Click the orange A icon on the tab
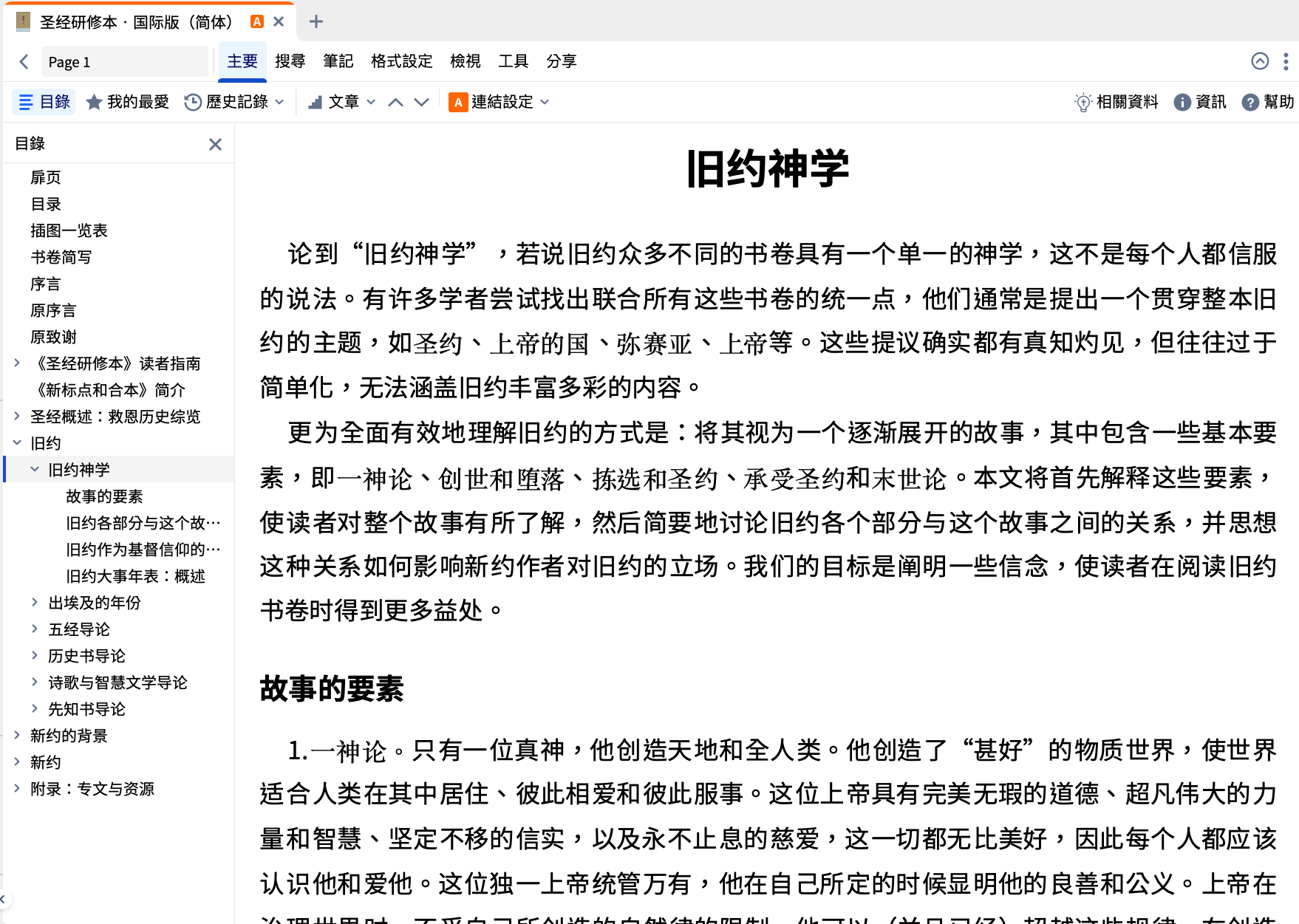This screenshot has height=924, width=1299. click(x=257, y=21)
